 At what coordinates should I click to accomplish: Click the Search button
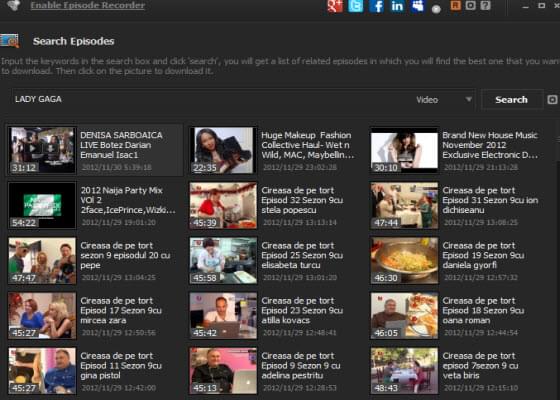[511, 100]
